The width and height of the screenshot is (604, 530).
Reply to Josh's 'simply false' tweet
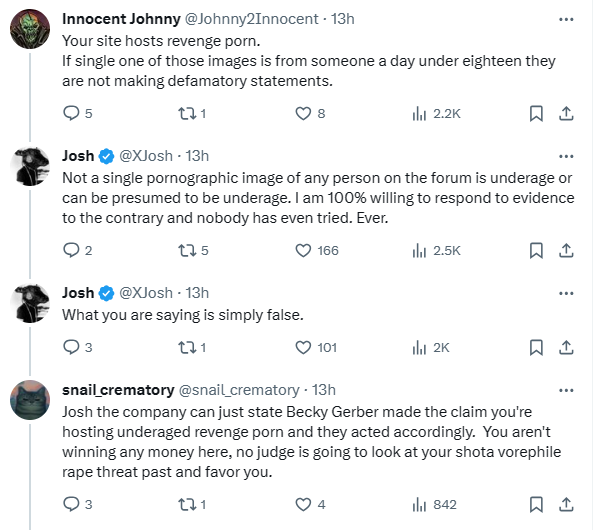70,348
